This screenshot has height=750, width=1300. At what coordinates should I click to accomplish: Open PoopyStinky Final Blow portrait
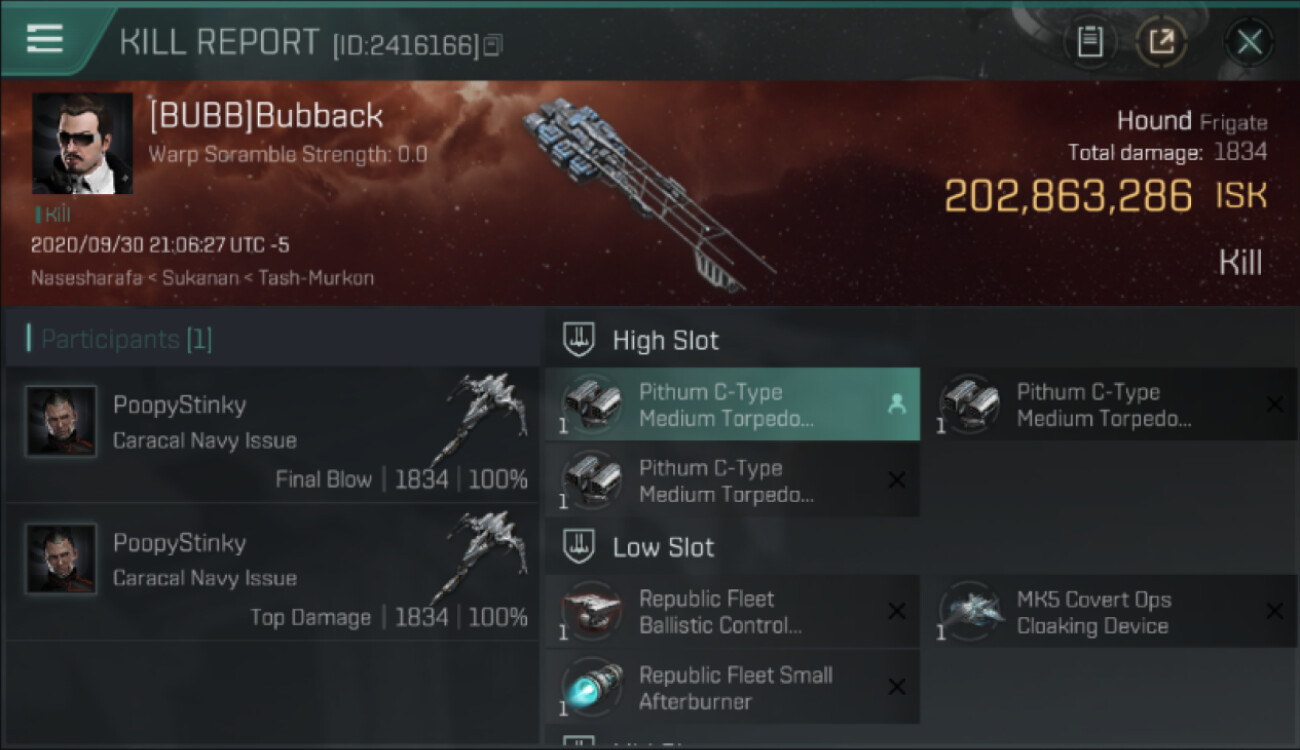pyautogui.click(x=61, y=421)
